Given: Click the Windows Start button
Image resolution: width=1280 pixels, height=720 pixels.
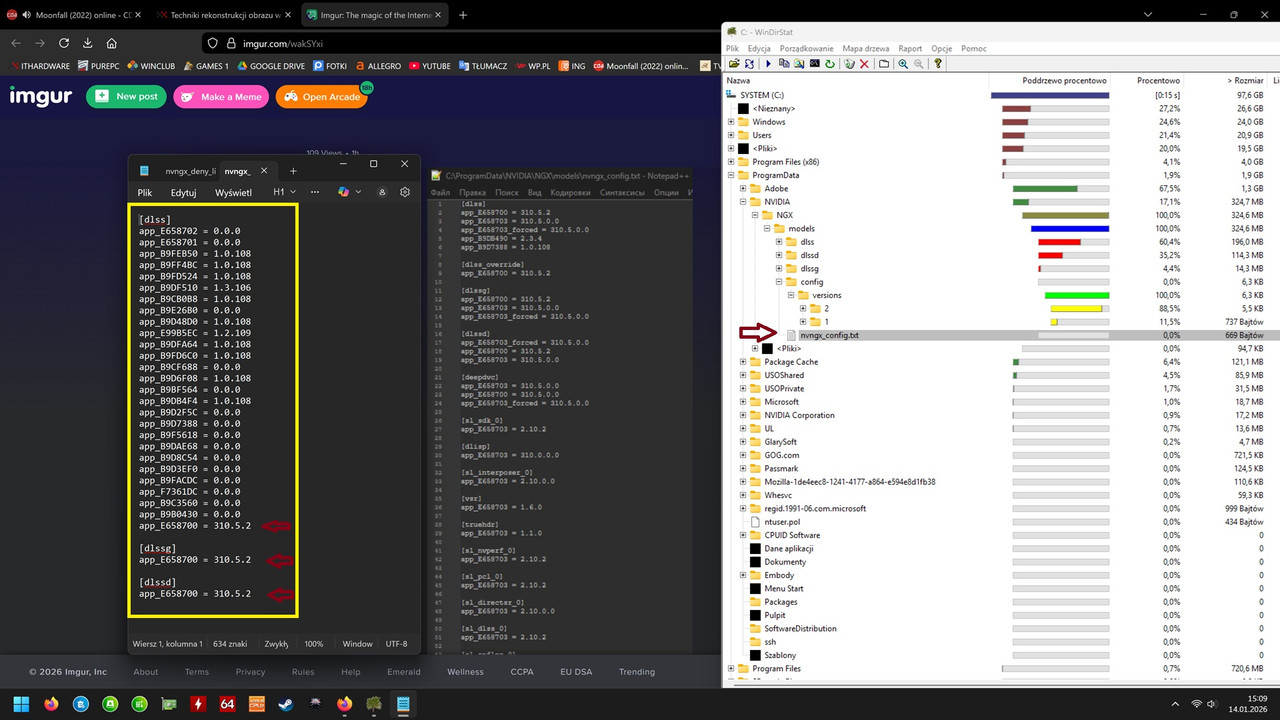Looking at the screenshot, I should 21,704.
